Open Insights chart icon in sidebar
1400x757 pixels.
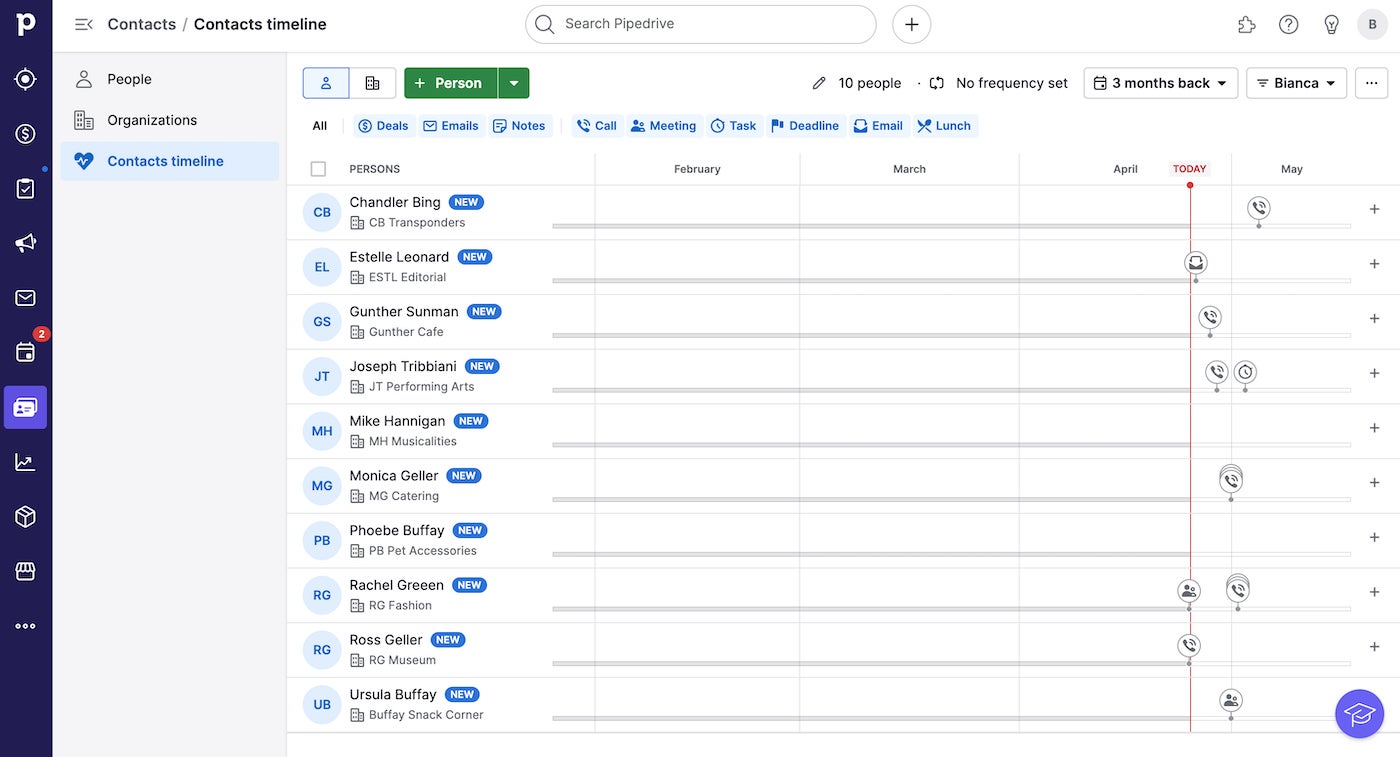(26, 462)
